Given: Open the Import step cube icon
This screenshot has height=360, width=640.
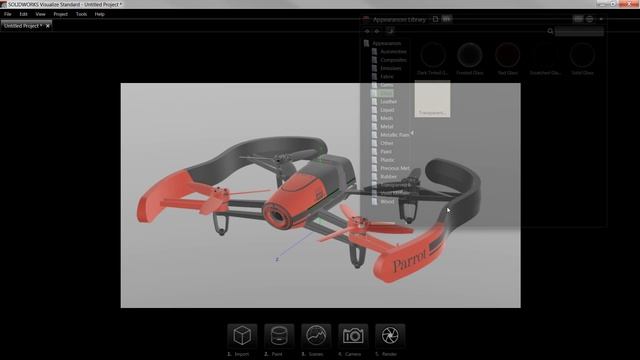Looking at the screenshot, I should (242, 336).
